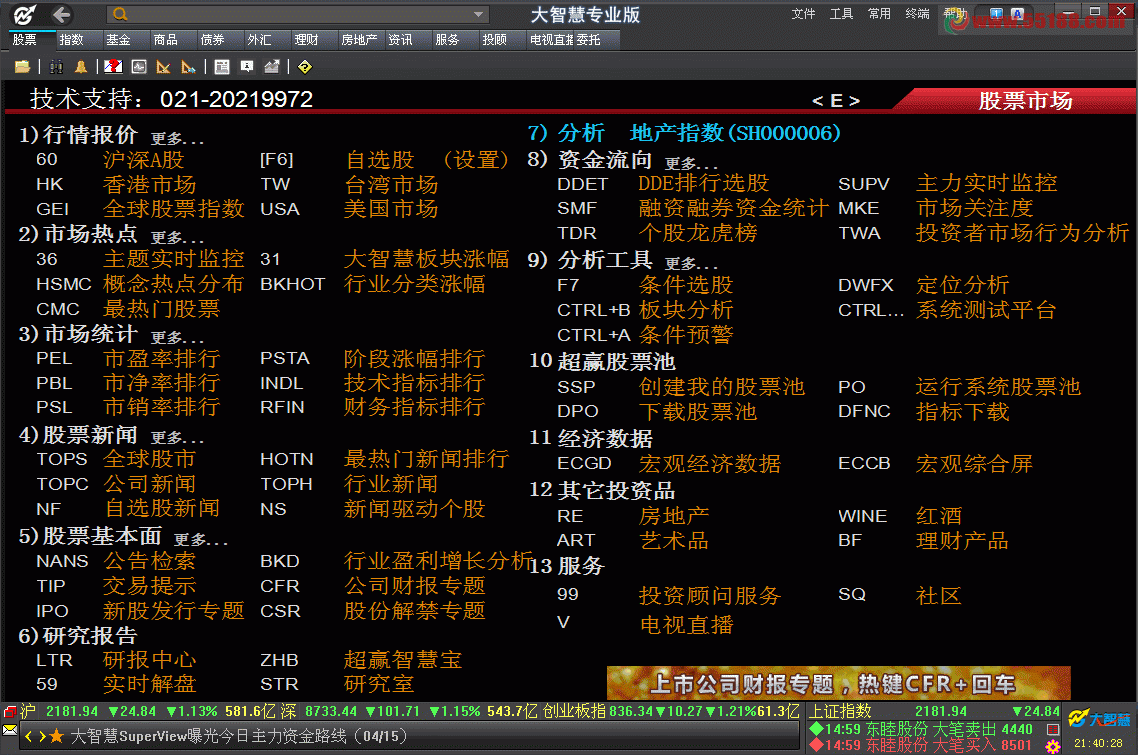Open the 沪深A股 link
This screenshot has width=1138, height=755.
(x=144, y=160)
